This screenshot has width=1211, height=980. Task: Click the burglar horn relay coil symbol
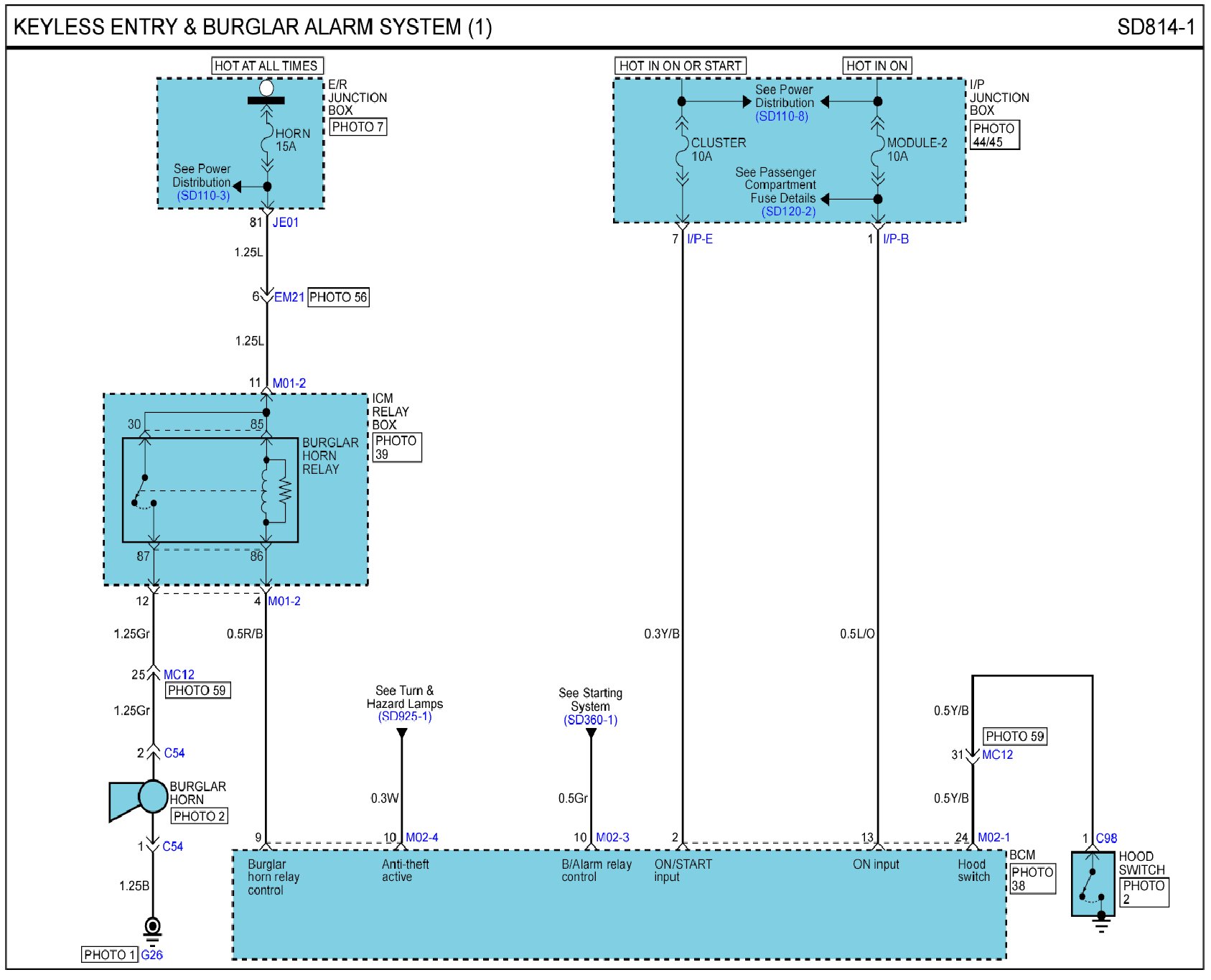pyautogui.click(x=266, y=491)
